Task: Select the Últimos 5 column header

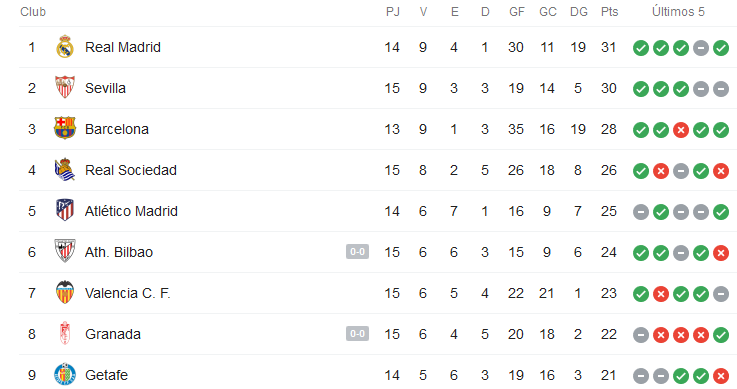Action: pos(678,12)
